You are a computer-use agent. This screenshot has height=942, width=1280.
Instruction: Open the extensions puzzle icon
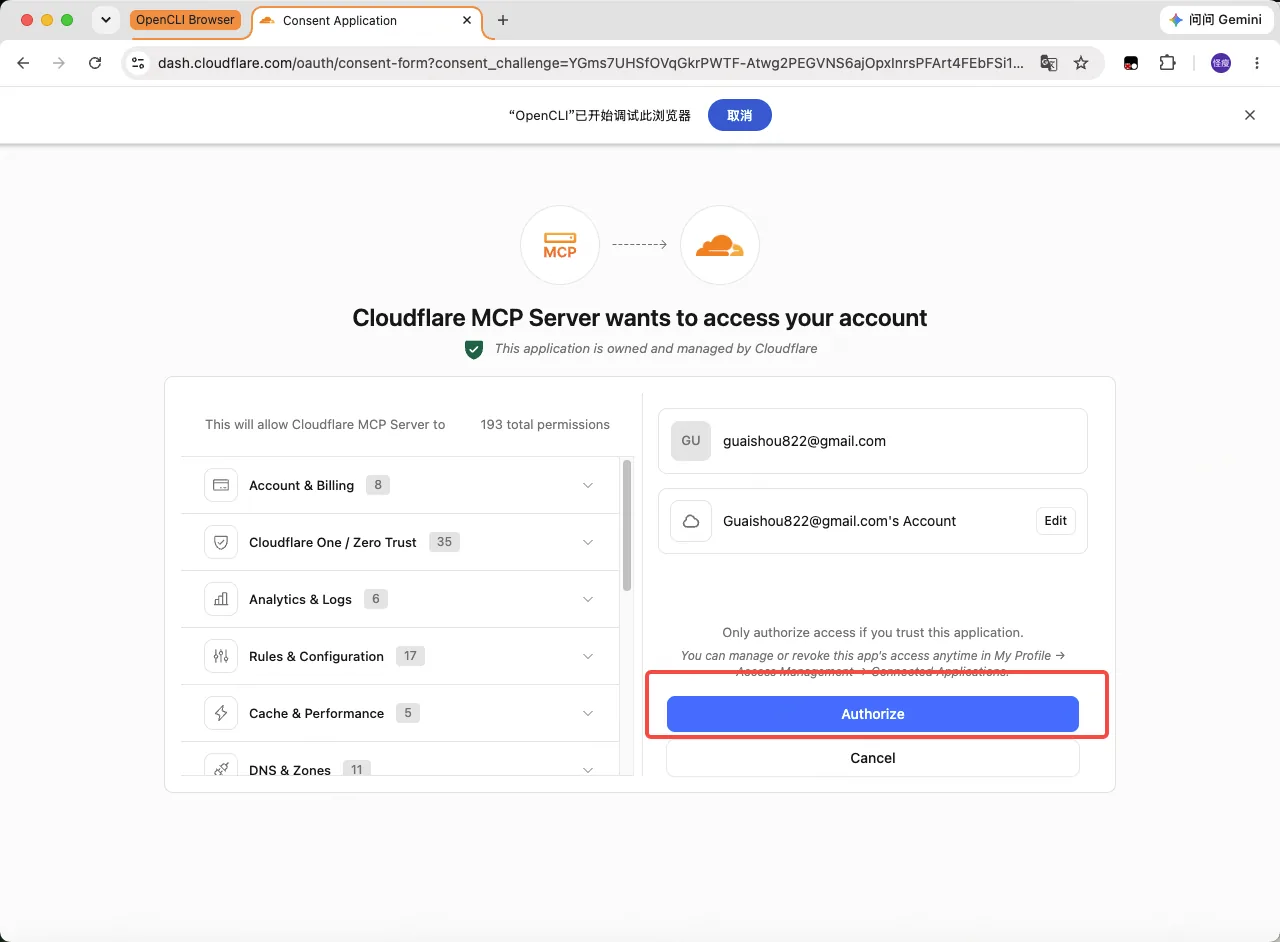1167,62
